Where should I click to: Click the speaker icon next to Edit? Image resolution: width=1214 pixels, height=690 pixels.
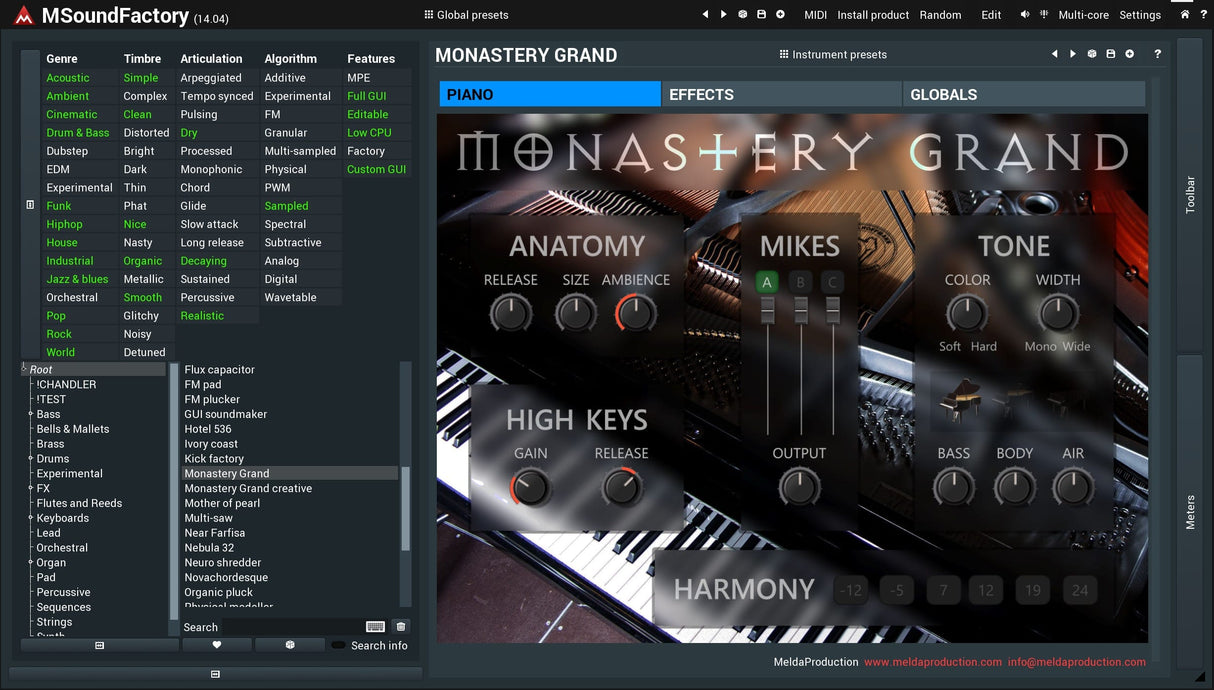1025,15
